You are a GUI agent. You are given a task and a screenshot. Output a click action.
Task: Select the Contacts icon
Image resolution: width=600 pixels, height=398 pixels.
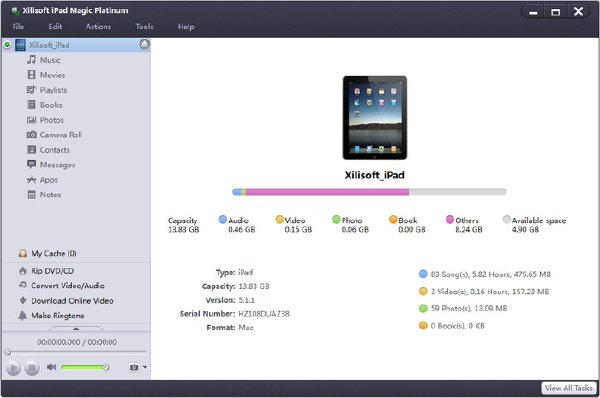[x=32, y=150]
